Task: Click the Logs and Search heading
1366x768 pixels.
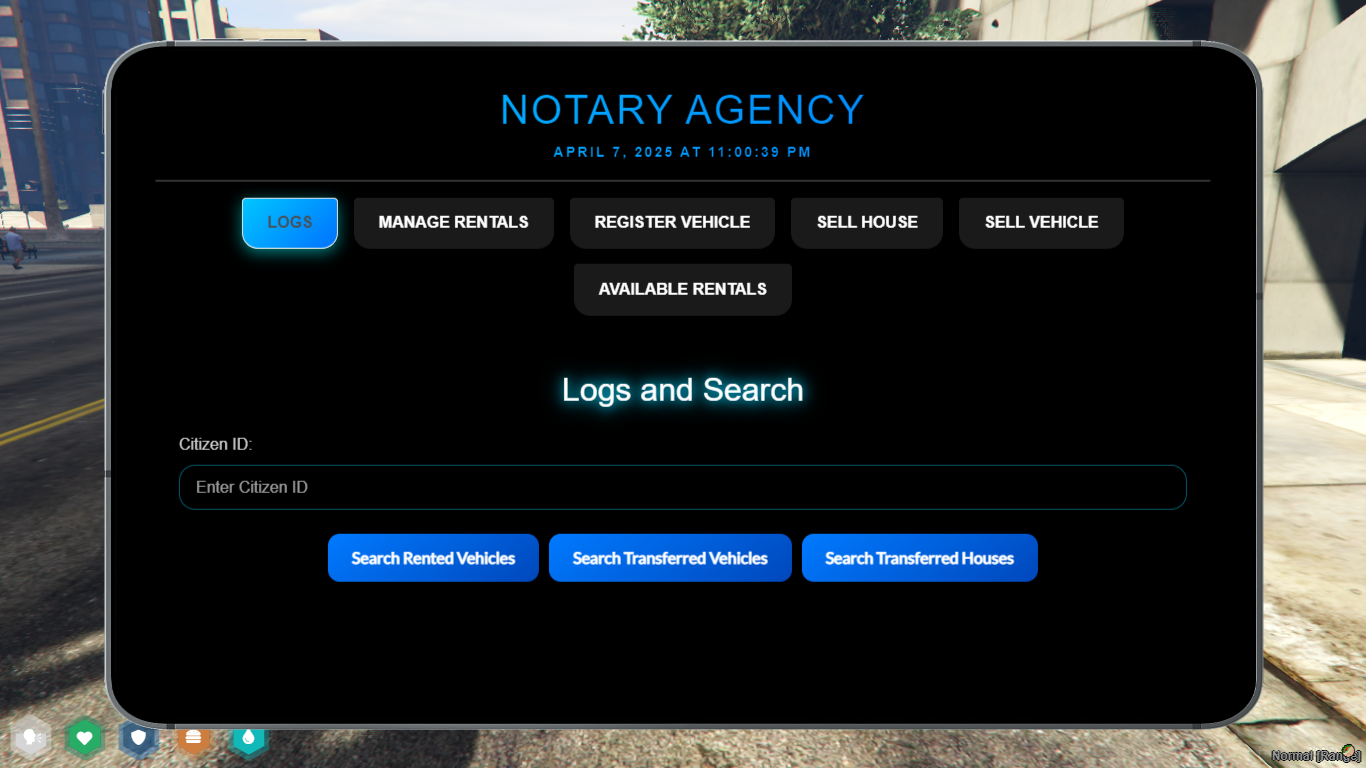Action: [683, 389]
